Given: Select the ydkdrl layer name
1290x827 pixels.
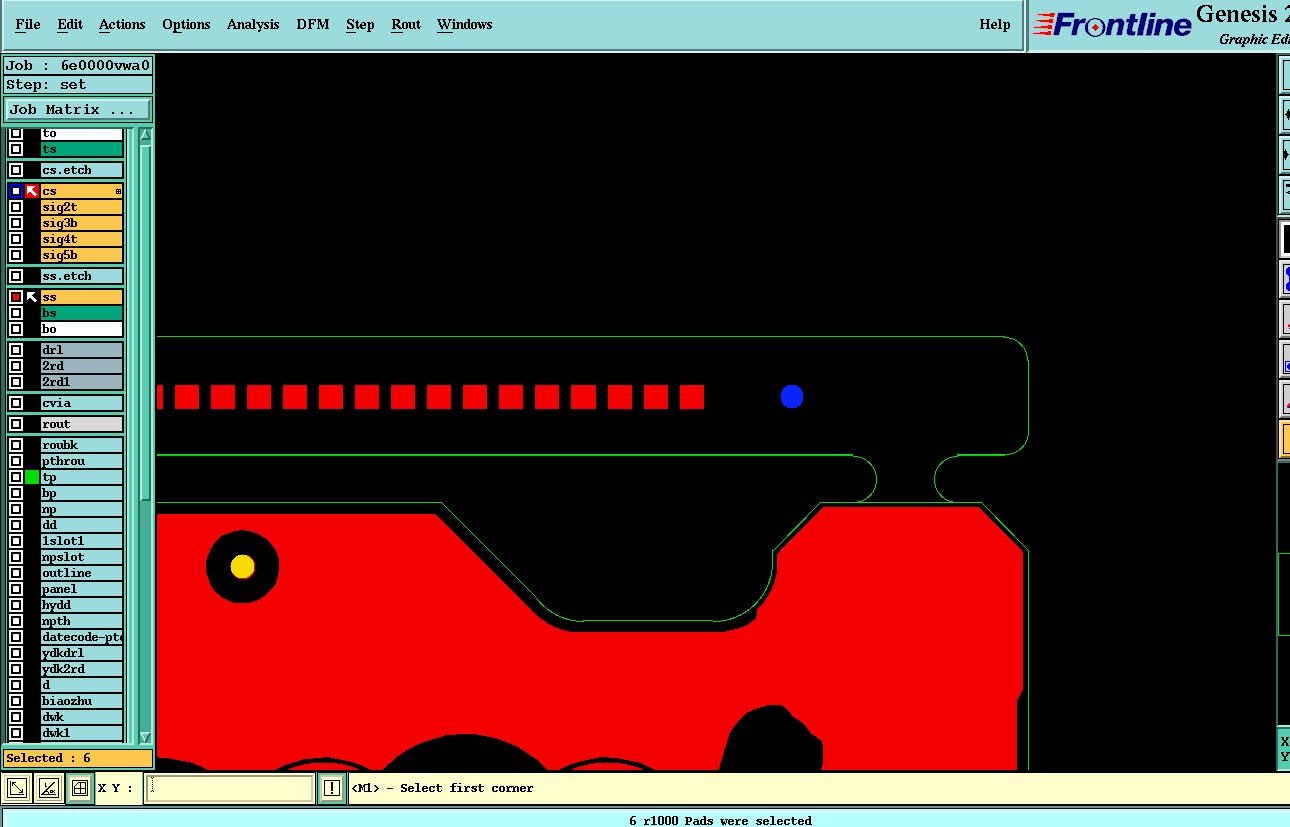Looking at the screenshot, I should pyautogui.click(x=82, y=653).
